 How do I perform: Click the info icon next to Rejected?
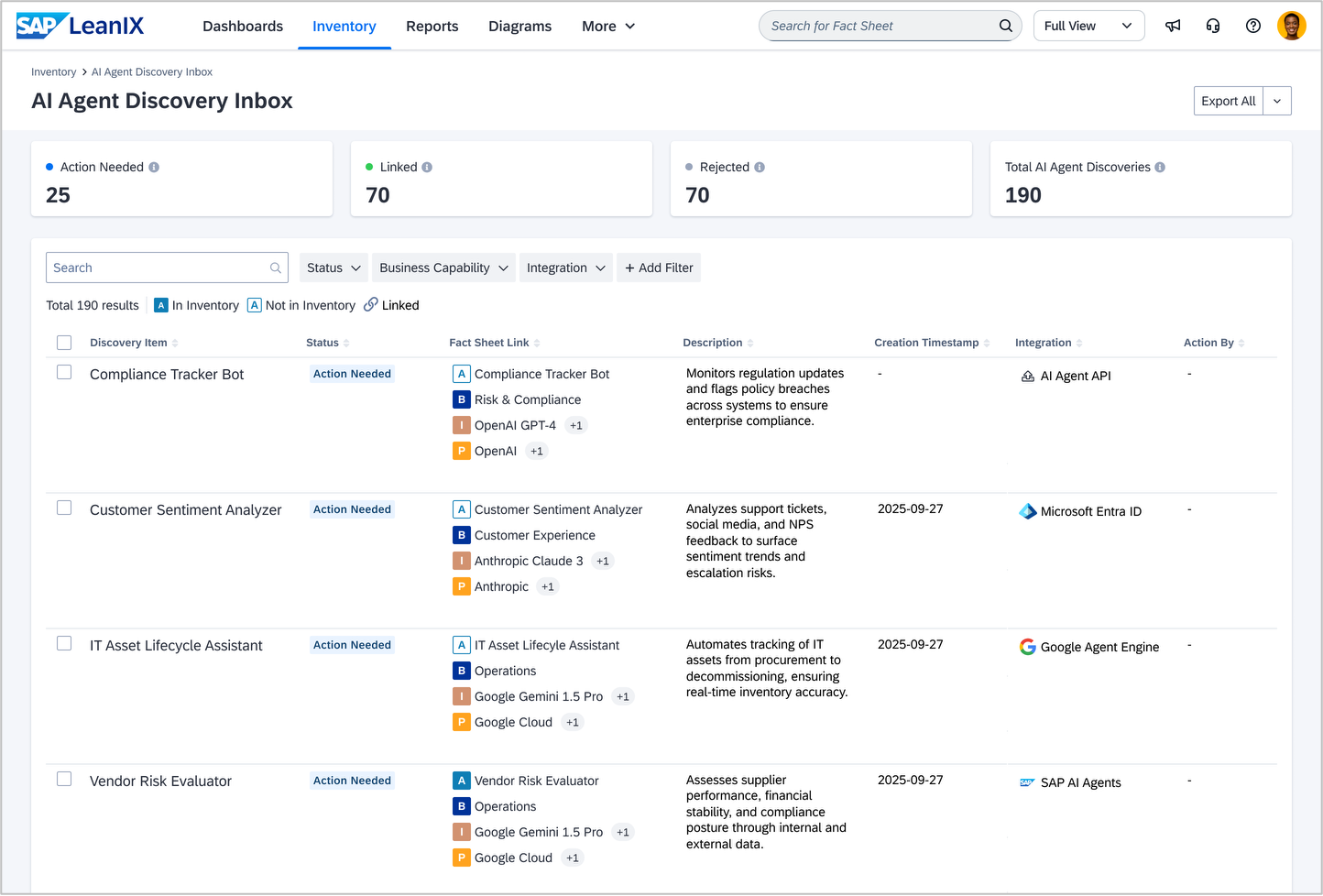(x=760, y=168)
